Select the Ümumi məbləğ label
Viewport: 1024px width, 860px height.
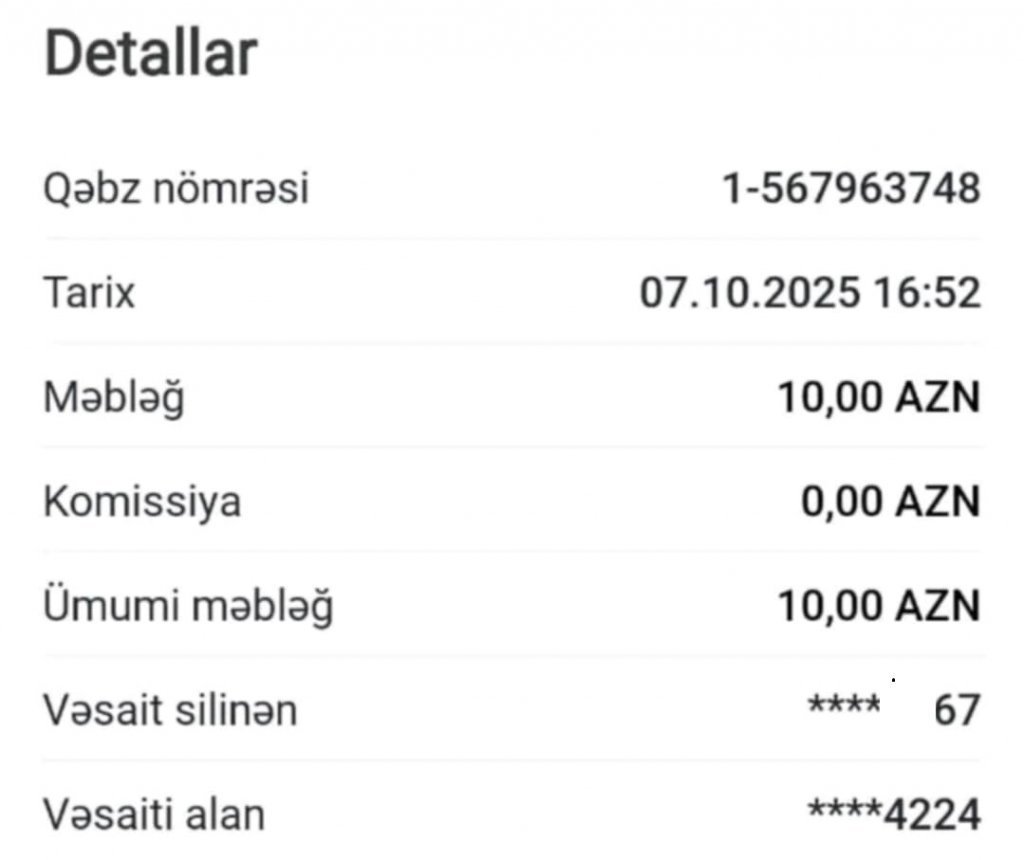click(188, 606)
